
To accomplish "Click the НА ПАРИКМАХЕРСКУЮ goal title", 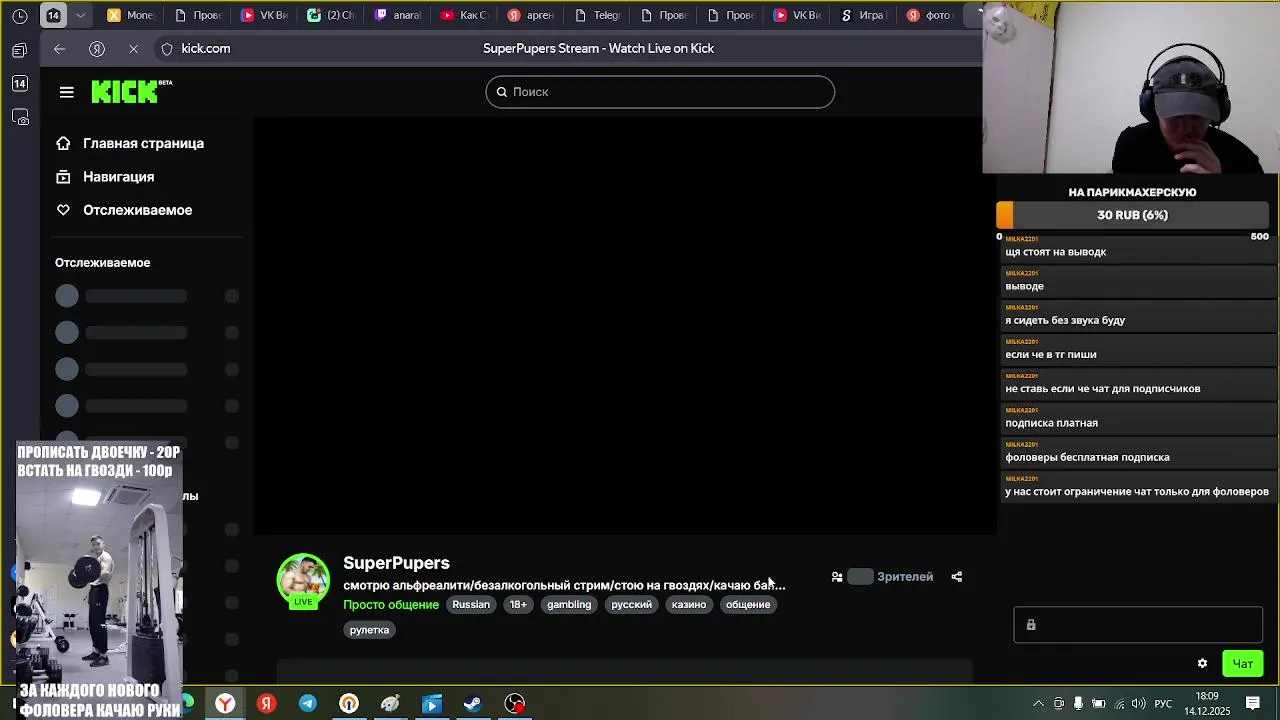I will tap(1132, 192).
